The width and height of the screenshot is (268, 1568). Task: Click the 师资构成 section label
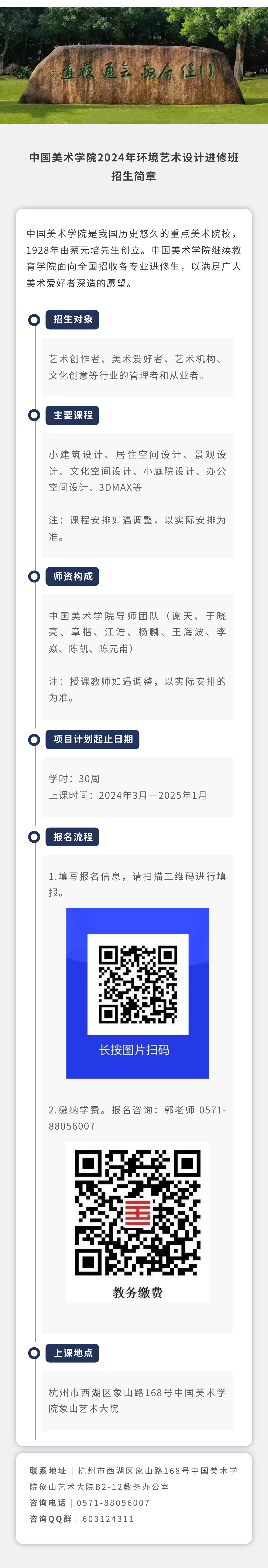pos(72,576)
